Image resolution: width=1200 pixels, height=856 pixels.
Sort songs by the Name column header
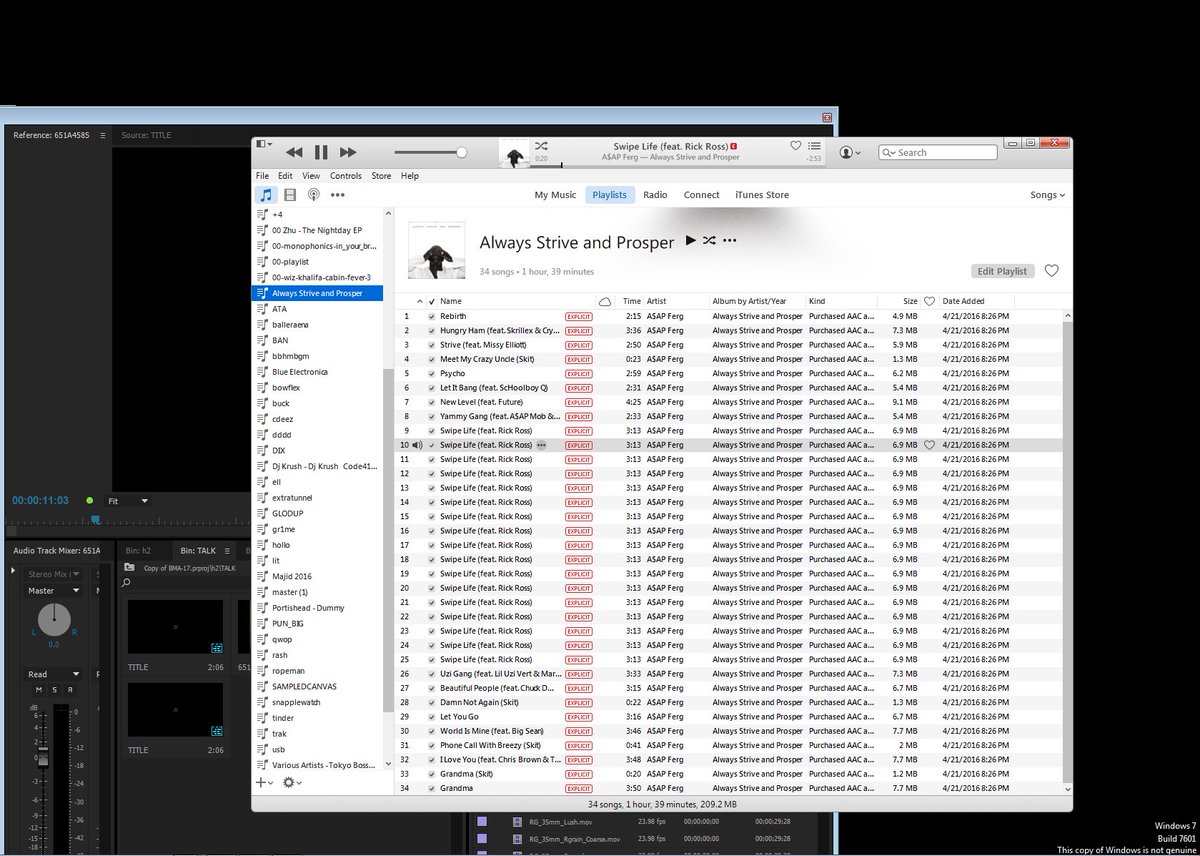[451, 301]
